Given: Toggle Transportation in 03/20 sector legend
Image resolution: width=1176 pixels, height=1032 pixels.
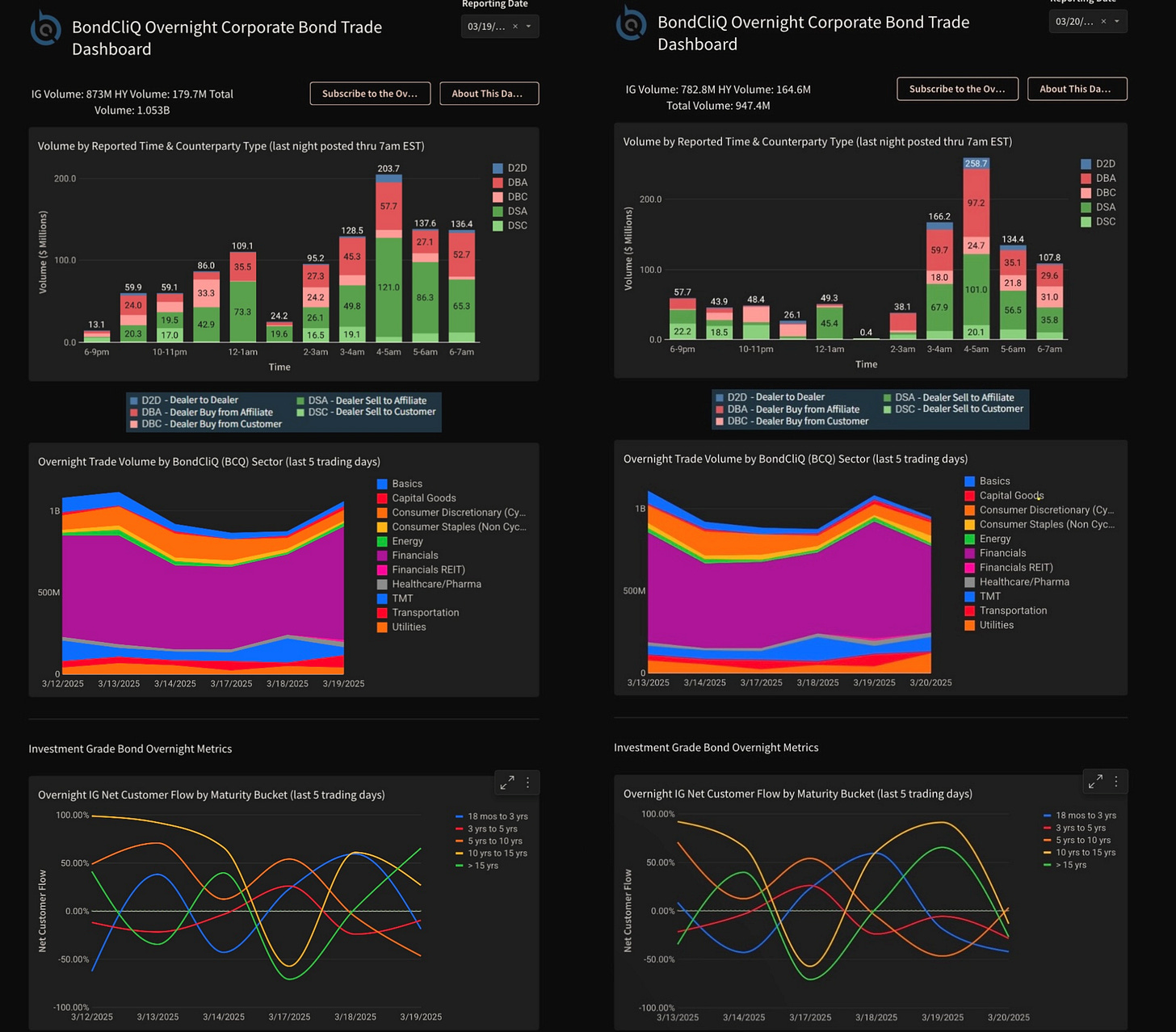Looking at the screenshot, I should pyautogui.click(x=1006, y=610).
